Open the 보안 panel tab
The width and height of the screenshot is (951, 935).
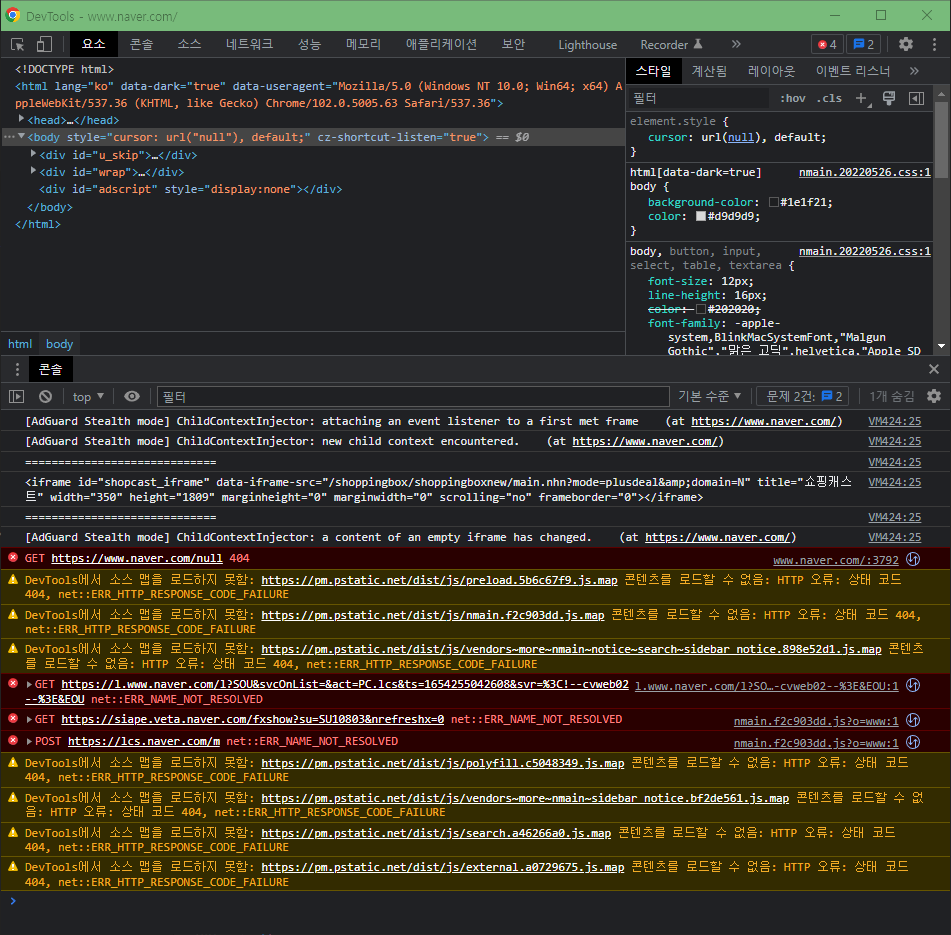coord(513,44)
